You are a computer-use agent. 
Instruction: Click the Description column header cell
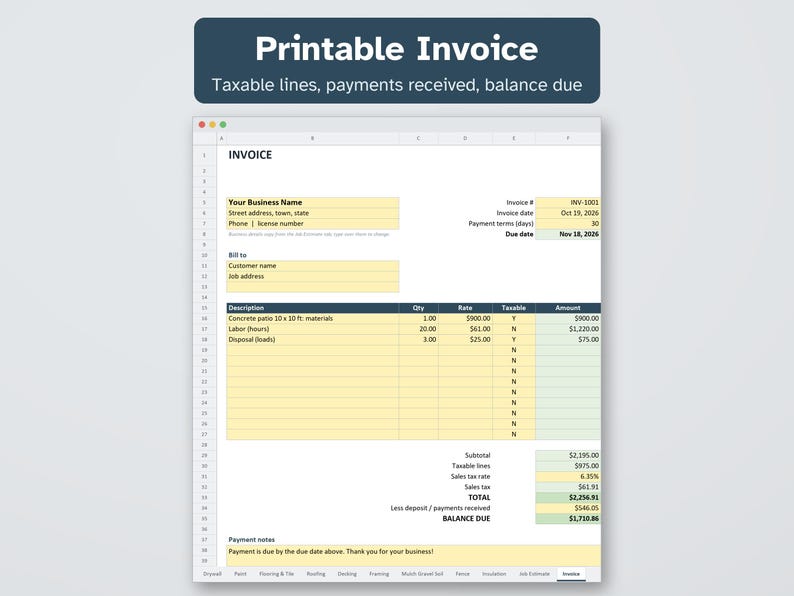[312, 308]
